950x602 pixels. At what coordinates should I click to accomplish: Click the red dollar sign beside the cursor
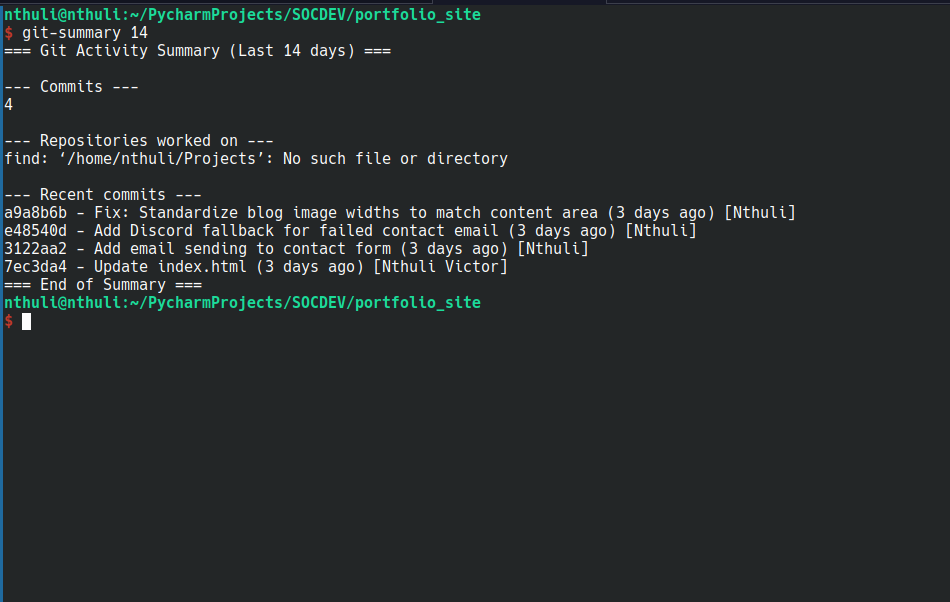(8, 321)
